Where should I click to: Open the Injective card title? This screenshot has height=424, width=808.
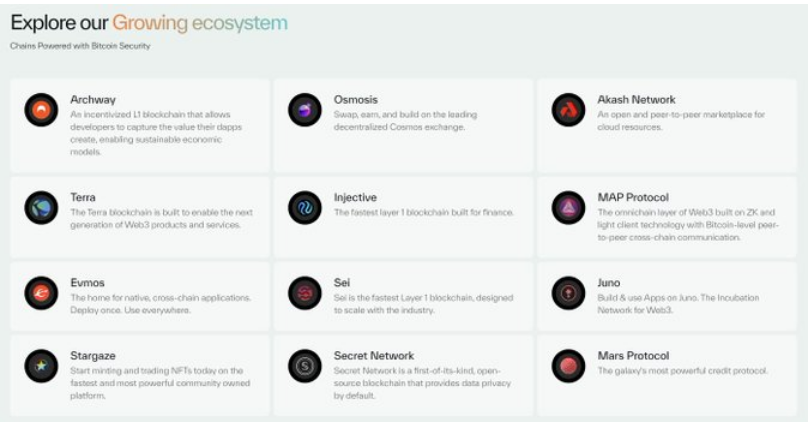pyautogui.click(x=355, y=197)
